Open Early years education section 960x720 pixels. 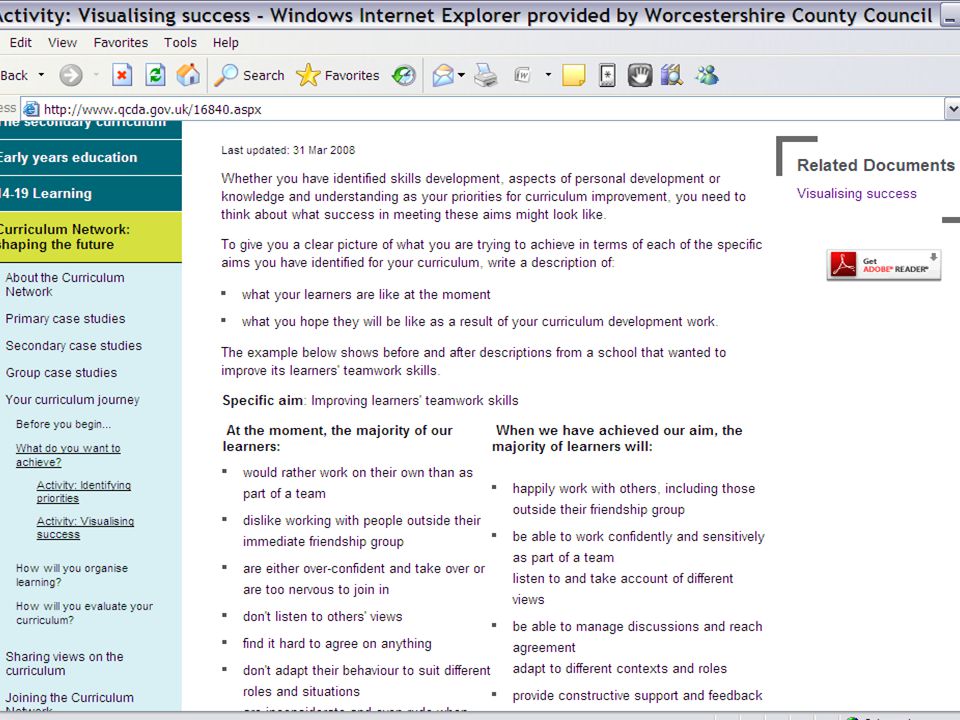[91, 157]
